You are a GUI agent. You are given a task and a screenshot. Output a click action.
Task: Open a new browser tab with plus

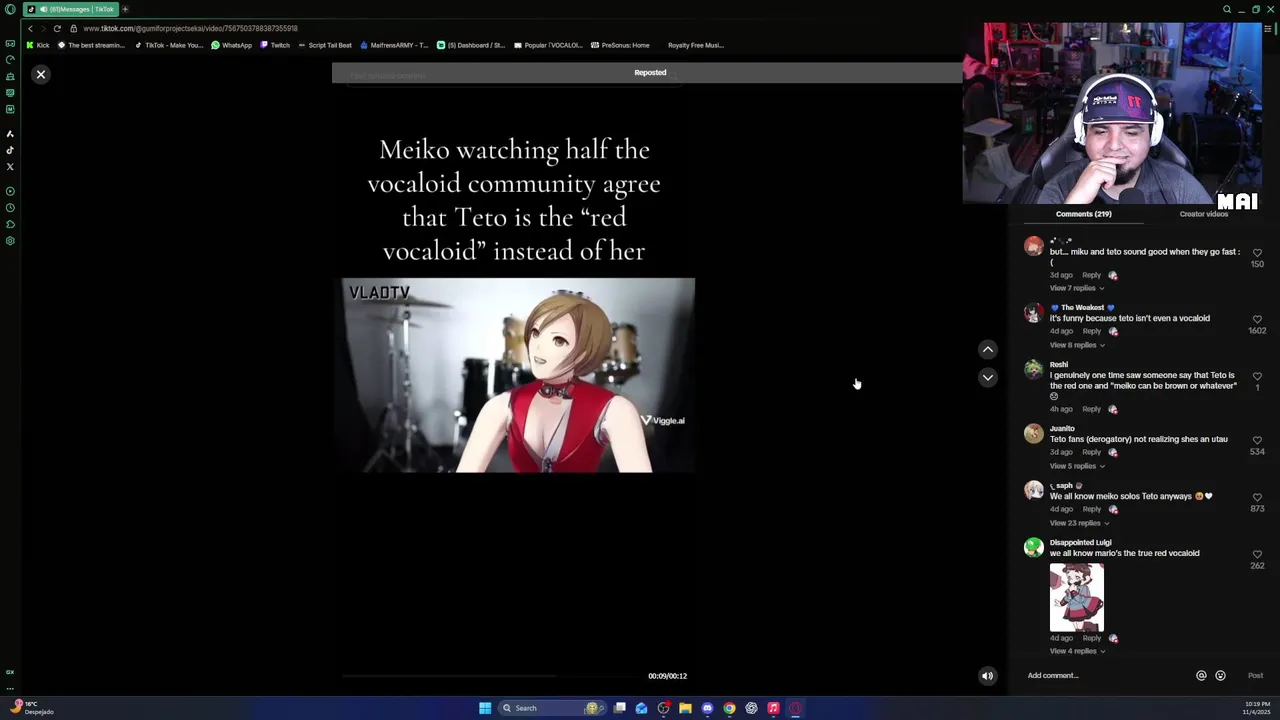(x=125, y=9)
